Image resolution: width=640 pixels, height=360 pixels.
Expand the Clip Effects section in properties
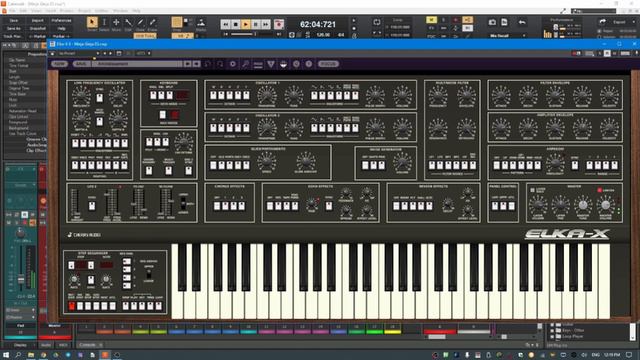click(x=36, y=150)
